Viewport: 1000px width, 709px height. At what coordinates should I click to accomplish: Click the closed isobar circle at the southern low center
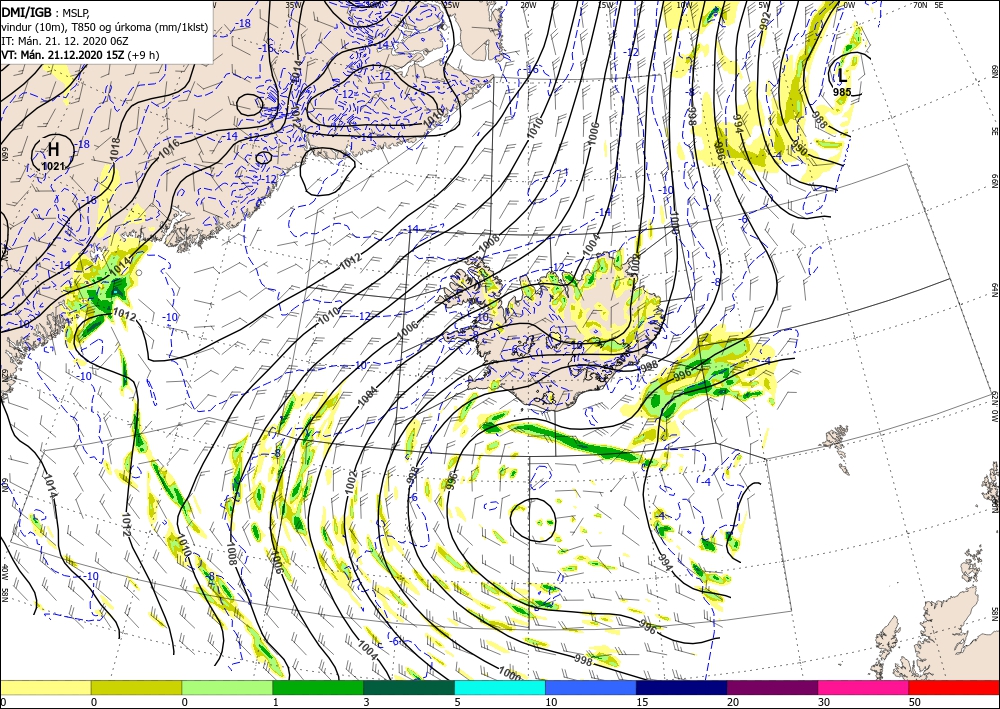[x=533, y=520]
